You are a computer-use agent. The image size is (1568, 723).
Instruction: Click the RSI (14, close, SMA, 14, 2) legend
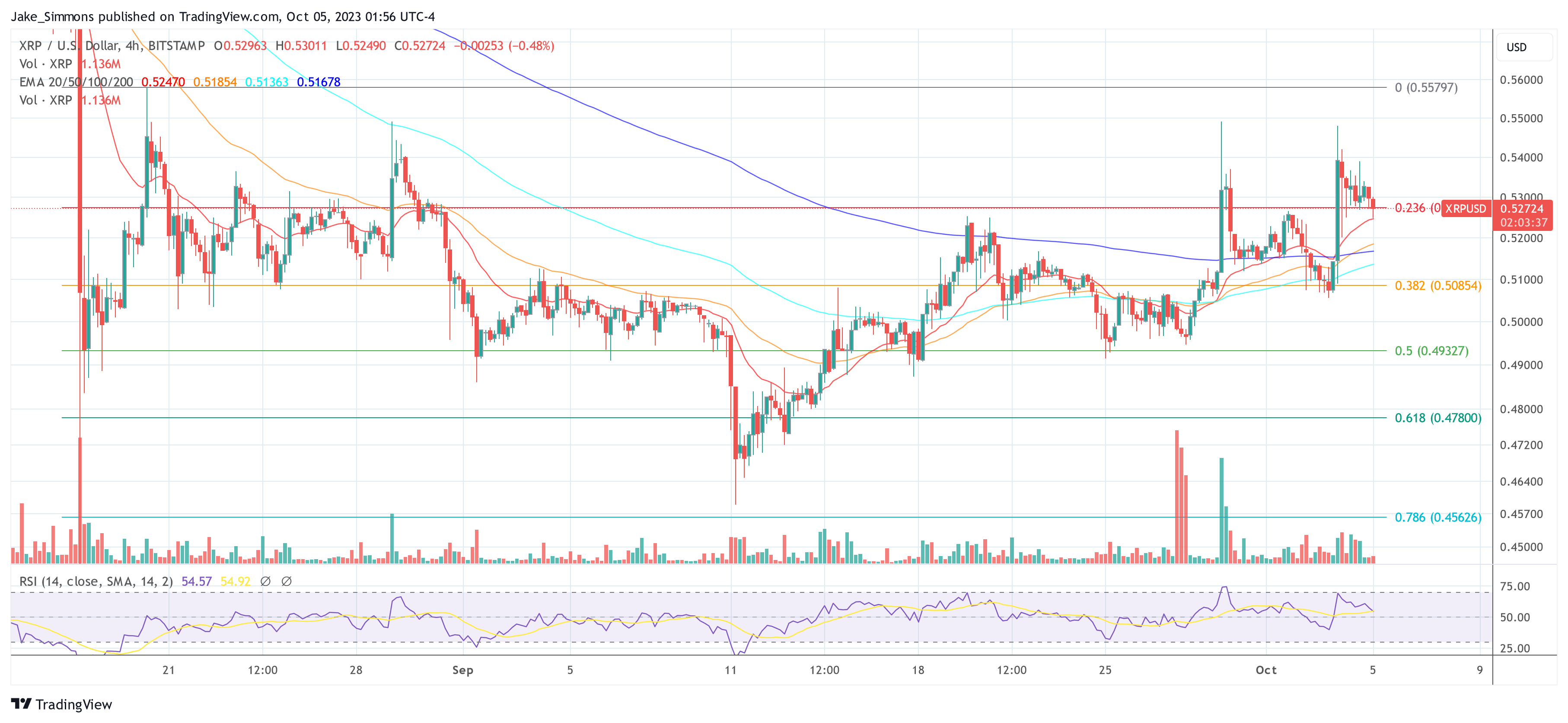pos(96,581)
